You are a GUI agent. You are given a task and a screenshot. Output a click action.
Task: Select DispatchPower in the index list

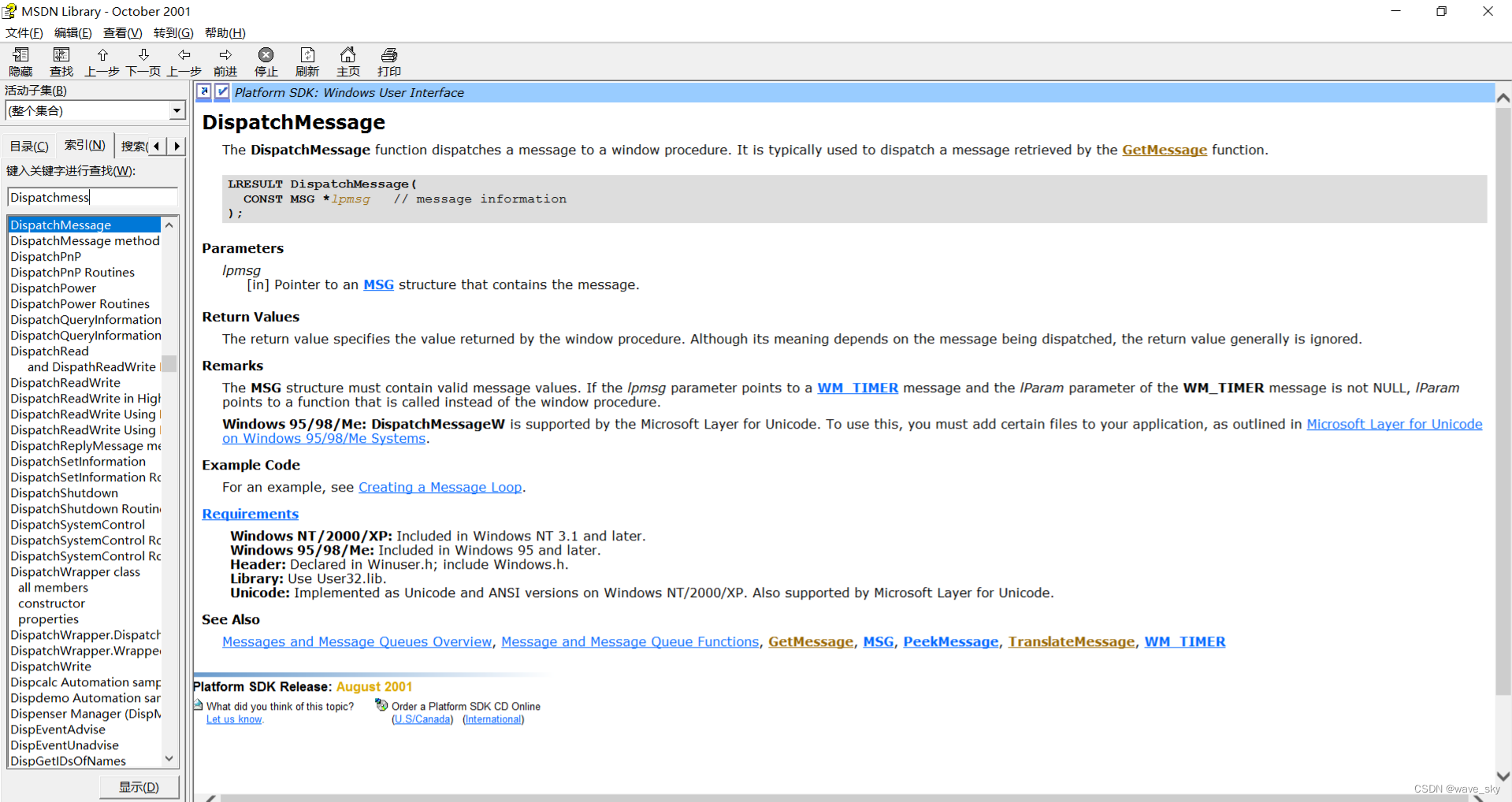(x=53, y=288)
